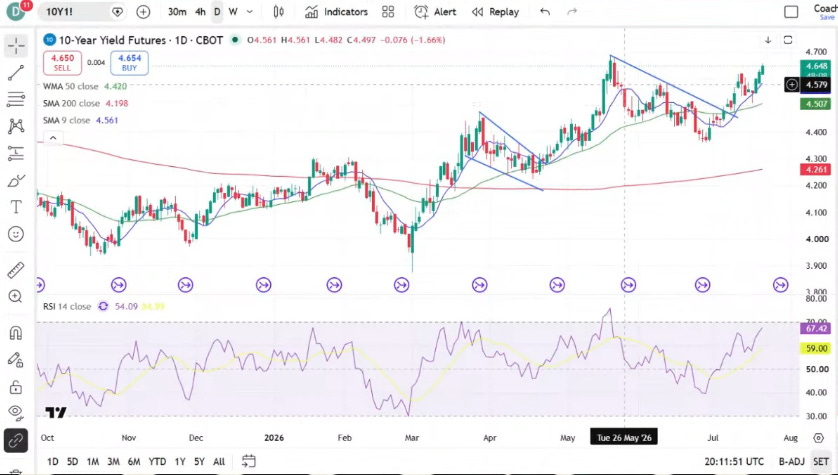This screenshot has width=838, height=475.
Task: Click the RSI refresh cycle icon
Action: [x=103, y=307]
